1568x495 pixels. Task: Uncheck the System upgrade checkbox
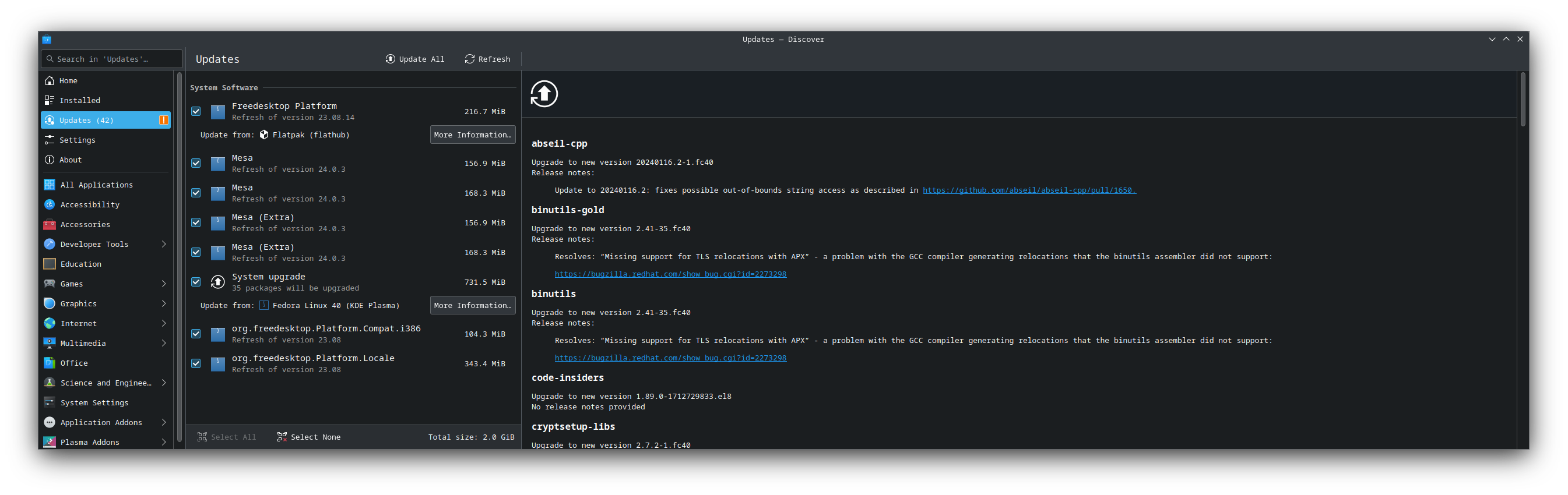pos(196,282)
